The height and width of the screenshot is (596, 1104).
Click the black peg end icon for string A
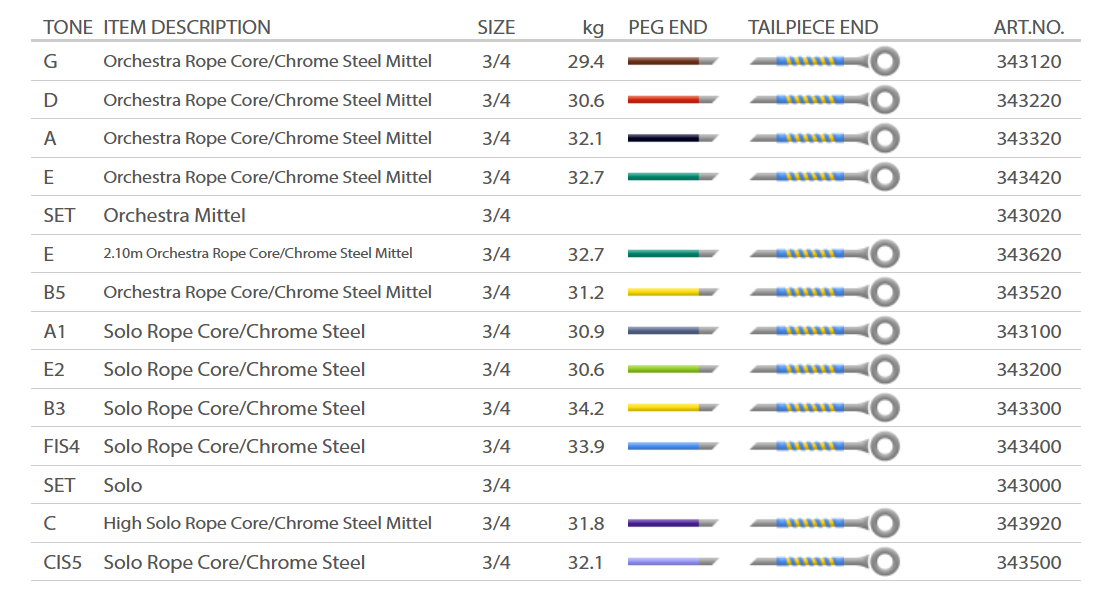tap(671, 139)
